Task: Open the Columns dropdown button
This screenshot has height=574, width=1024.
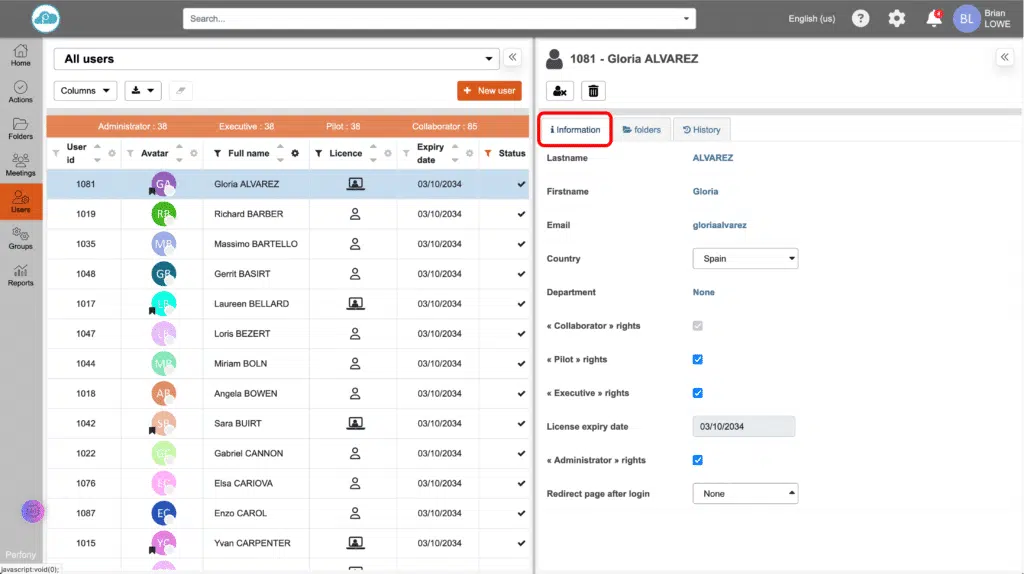Action: tap(85, 91)
